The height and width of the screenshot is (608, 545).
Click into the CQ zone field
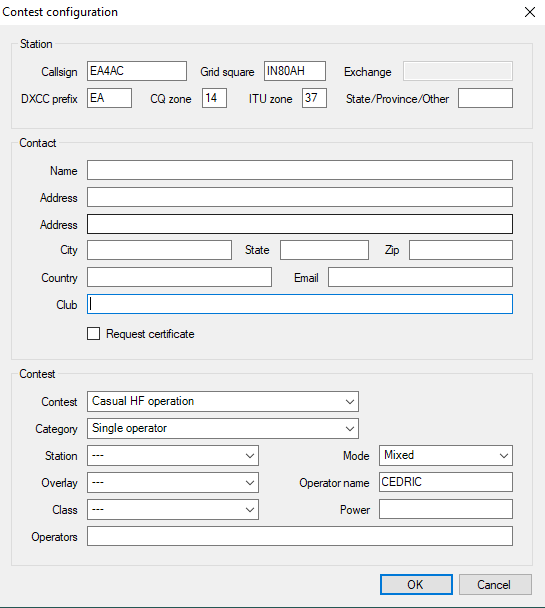pos(214,98)
